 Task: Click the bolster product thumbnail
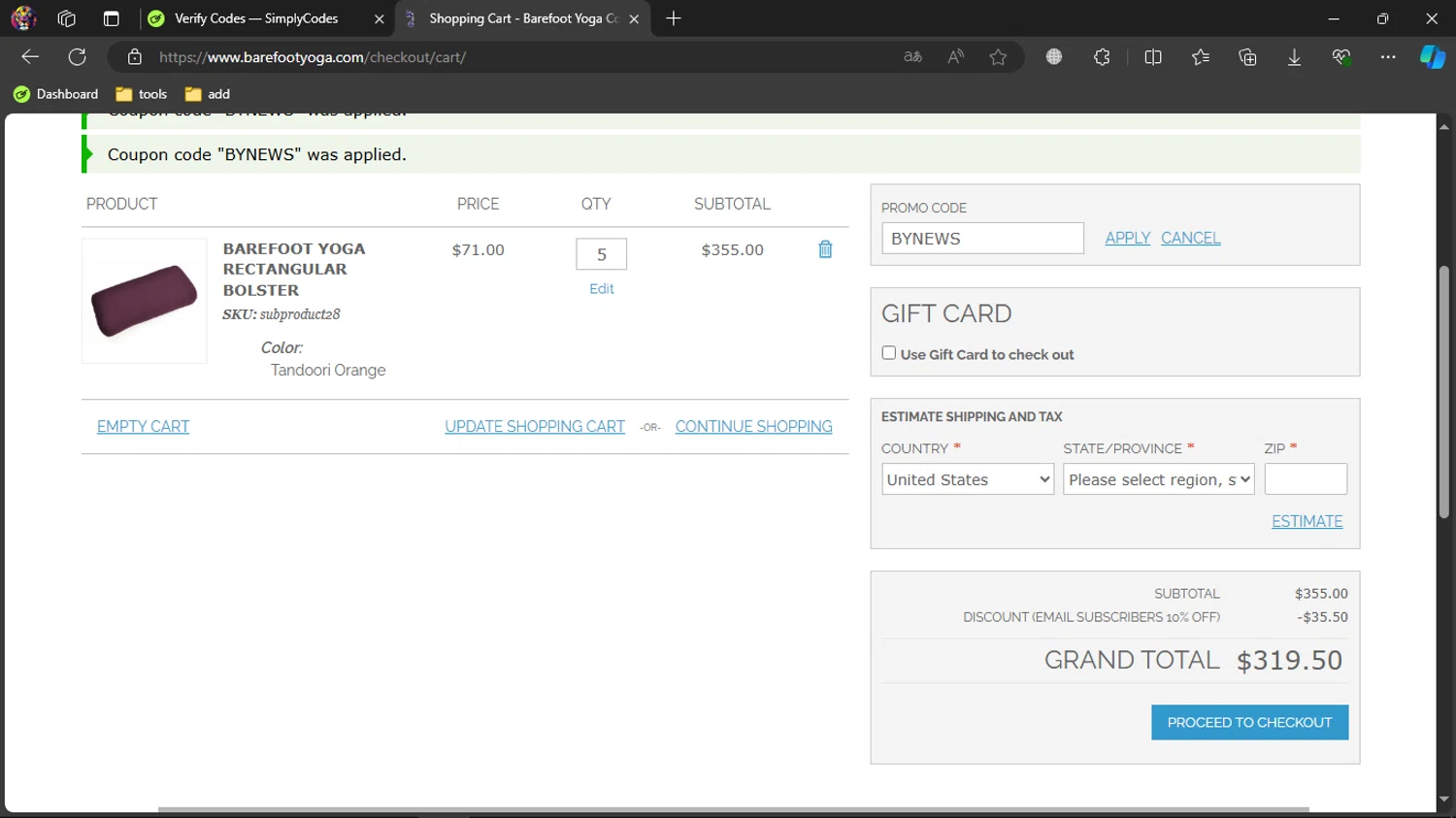point(145,301)
